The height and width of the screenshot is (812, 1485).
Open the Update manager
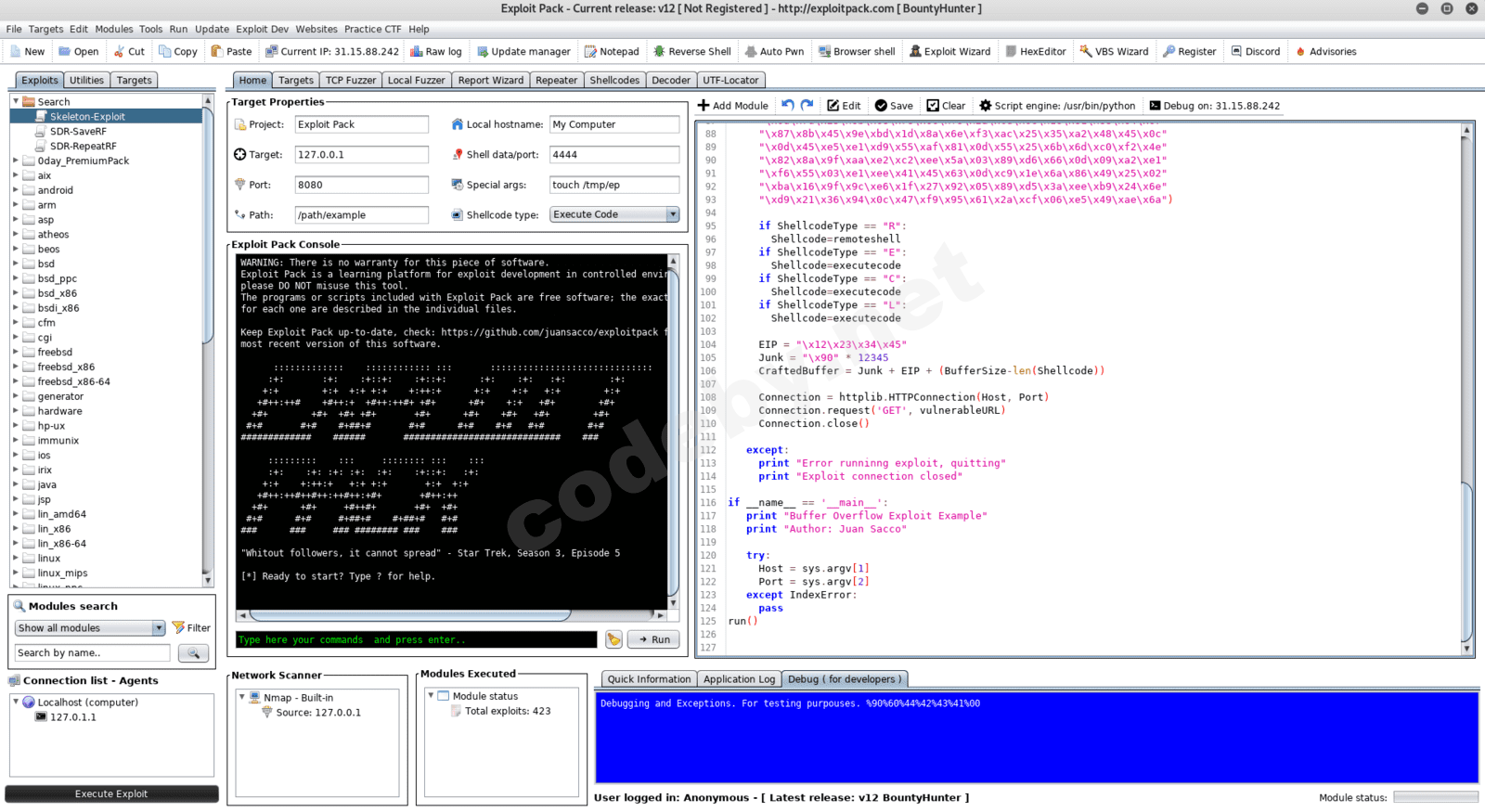pyautogui.click(x=523, y=52)
